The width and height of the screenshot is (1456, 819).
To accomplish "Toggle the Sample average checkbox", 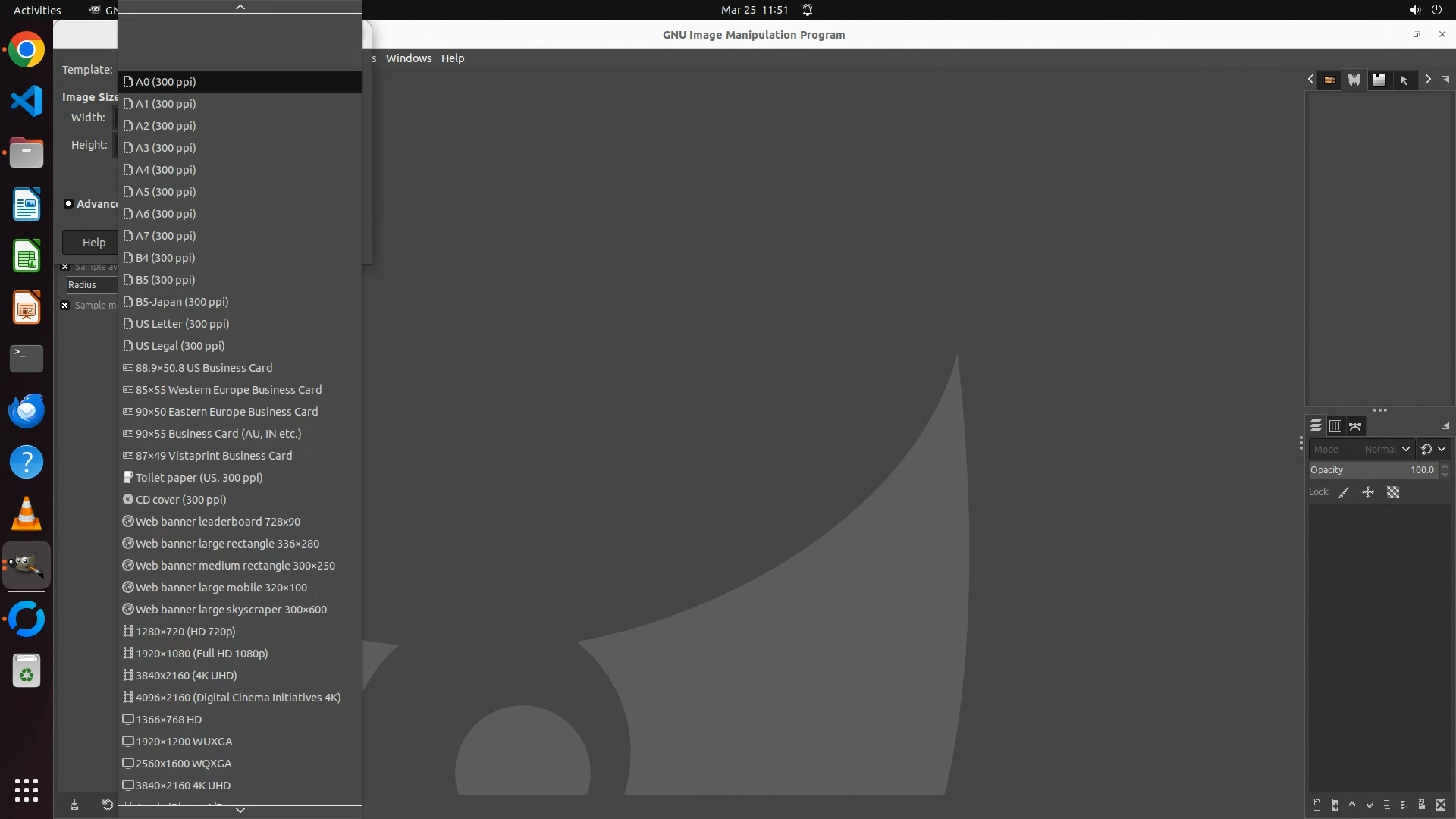I will (65, 267).
